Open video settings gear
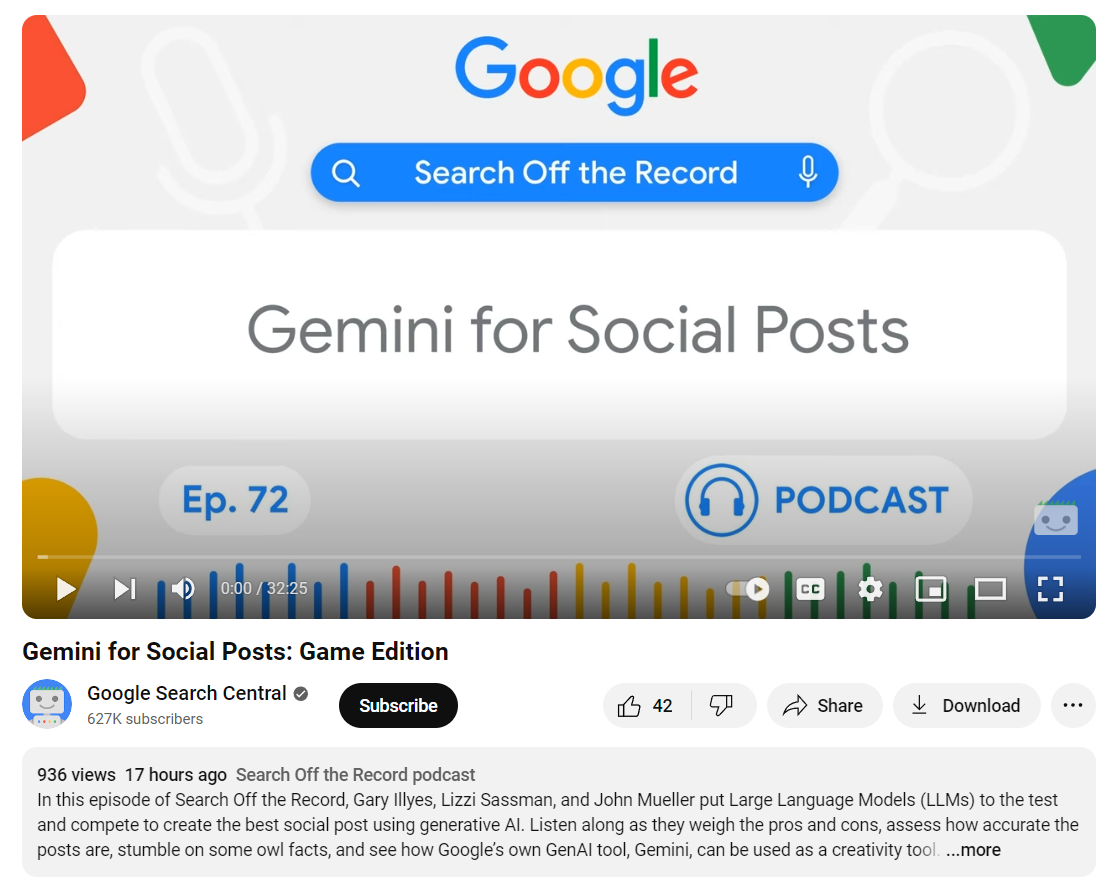The image size is (1112, 887). tap(870, 588)
